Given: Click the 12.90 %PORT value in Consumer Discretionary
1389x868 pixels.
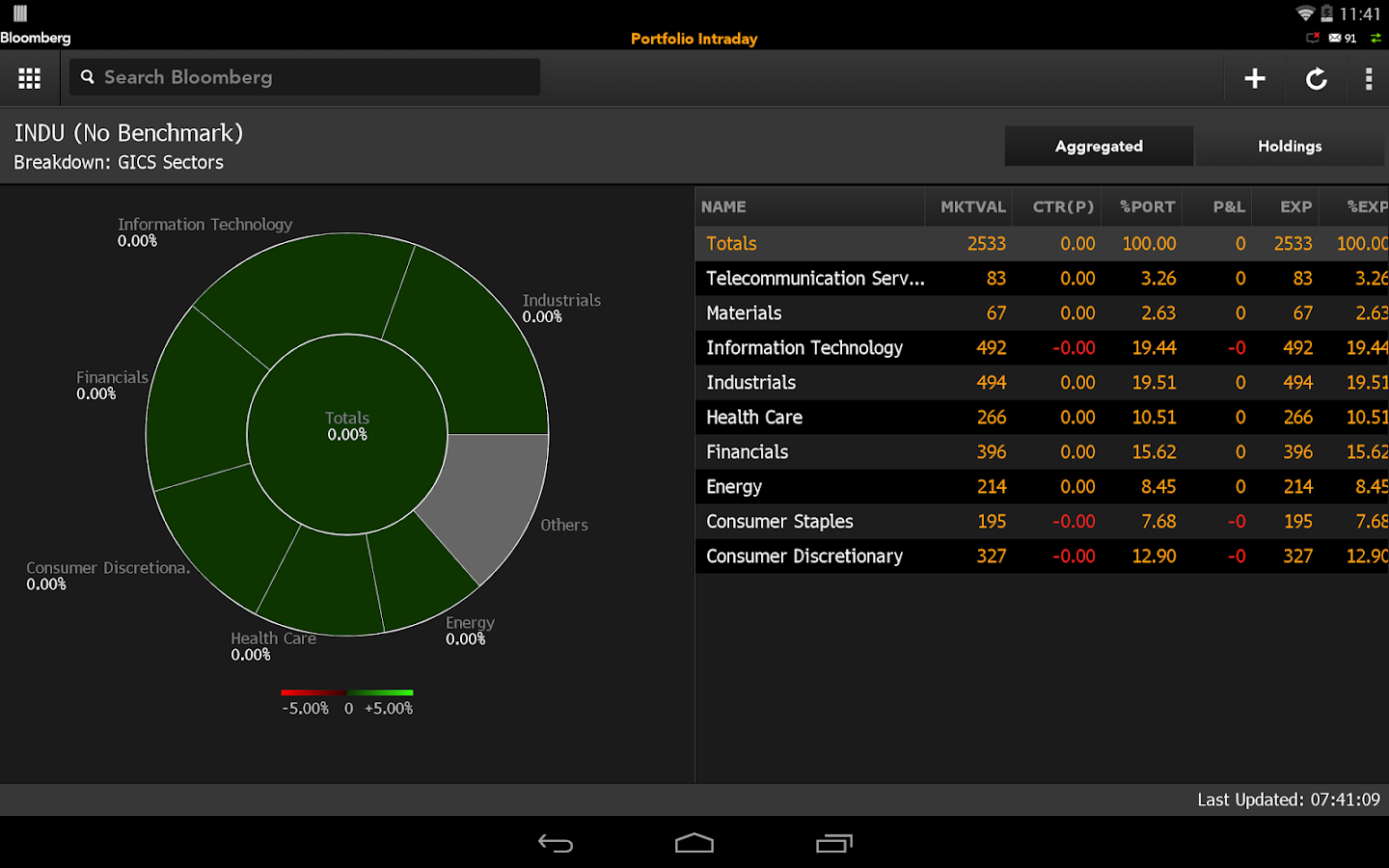Looking at the screenshot, I should 1154,556.
